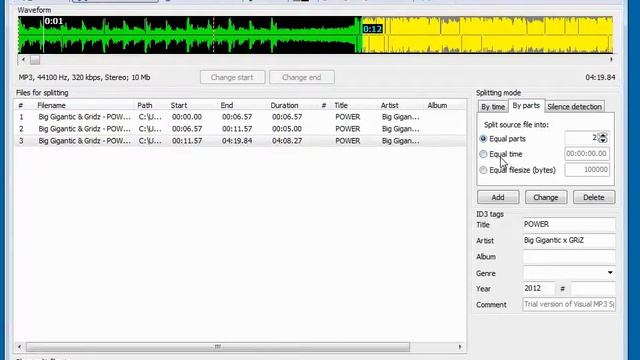Click the waveform scrollbar thumb
The image size is (640, 360).
point(35,60)
